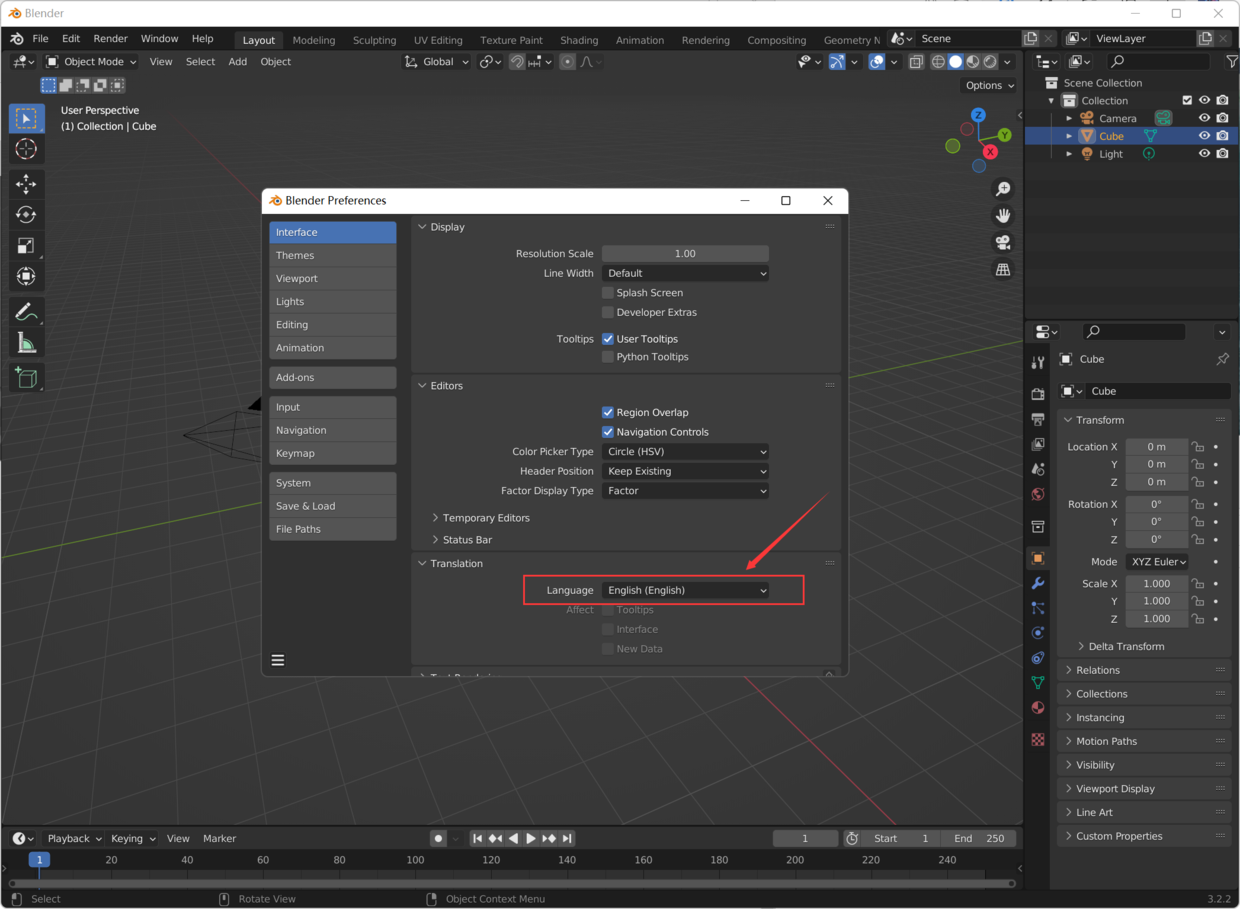Switch to the Sculpting workspace tab

coord(374,40)
